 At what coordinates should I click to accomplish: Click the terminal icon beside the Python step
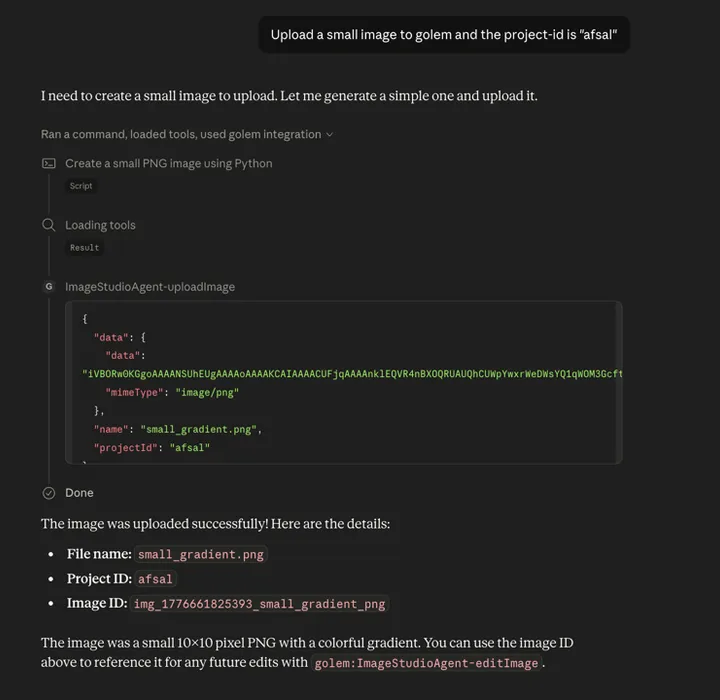coord(48,163)
